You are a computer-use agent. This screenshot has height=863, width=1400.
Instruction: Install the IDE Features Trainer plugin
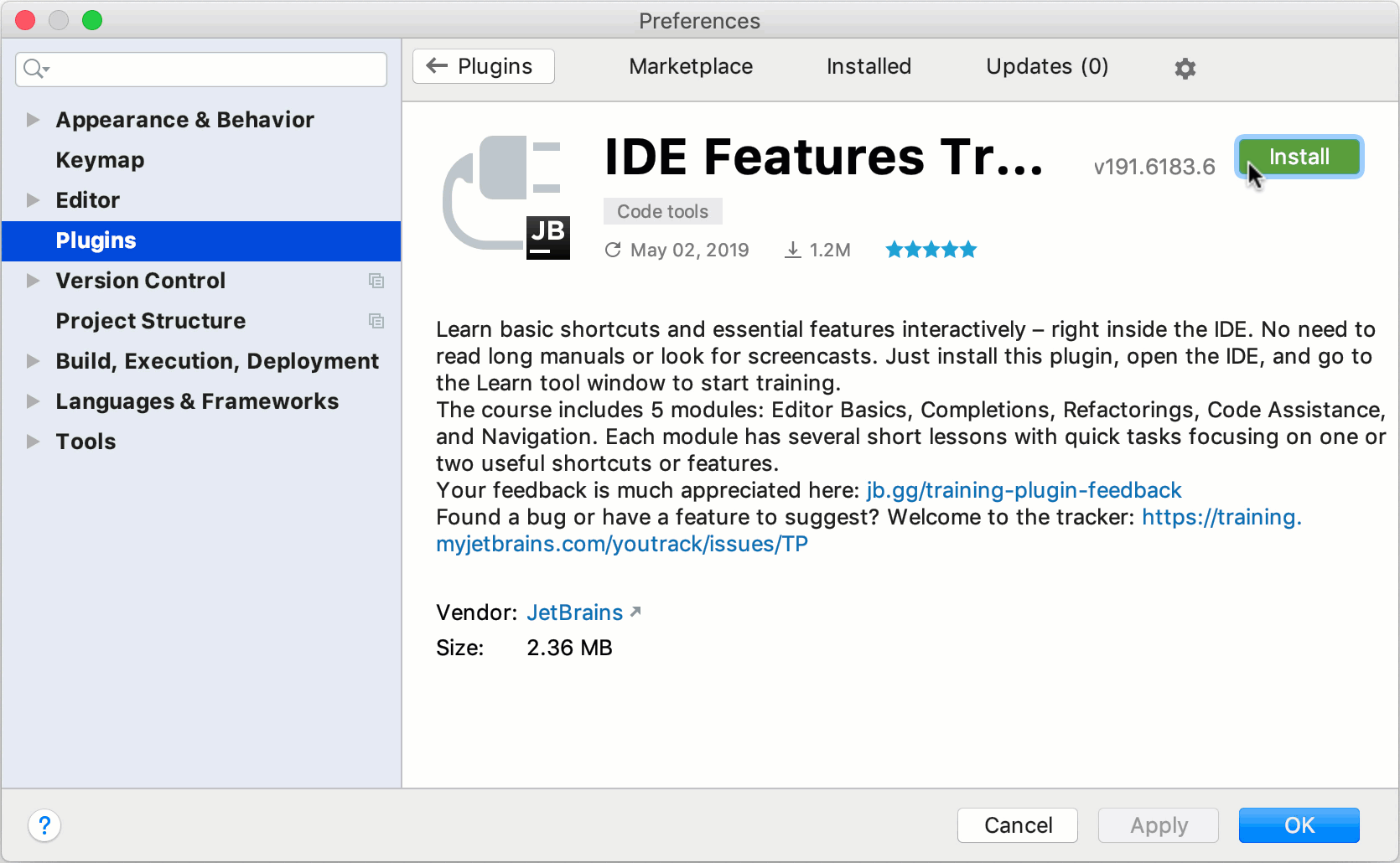pyautogui.click(x=1299, y=157)
